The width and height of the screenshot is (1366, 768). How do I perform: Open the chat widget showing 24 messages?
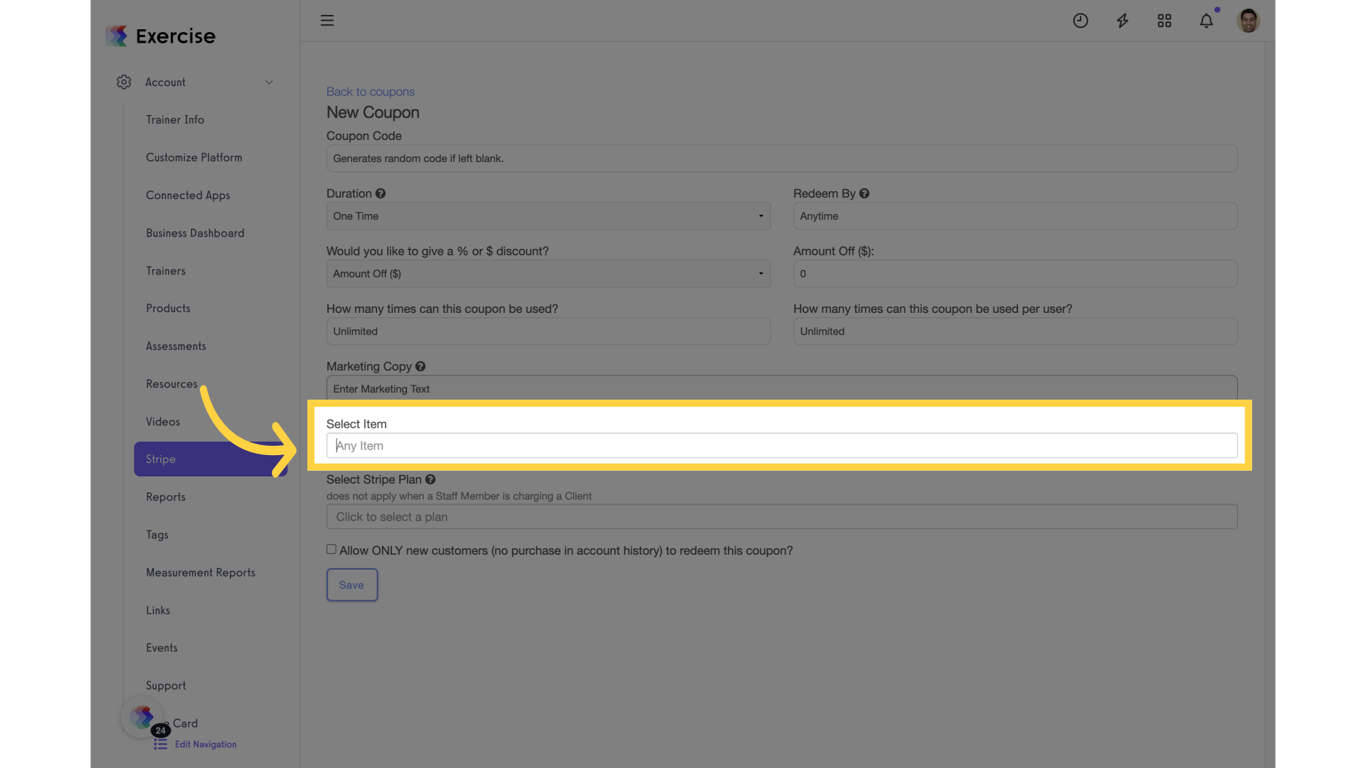coord(142,717)
